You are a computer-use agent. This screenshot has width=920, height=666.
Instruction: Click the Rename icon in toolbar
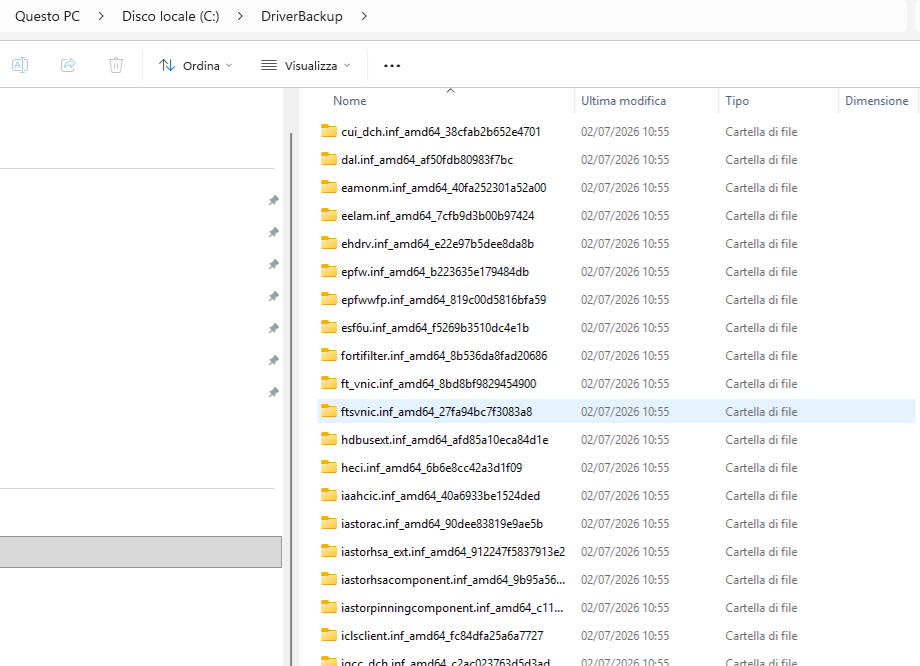(x=20, y=65)
